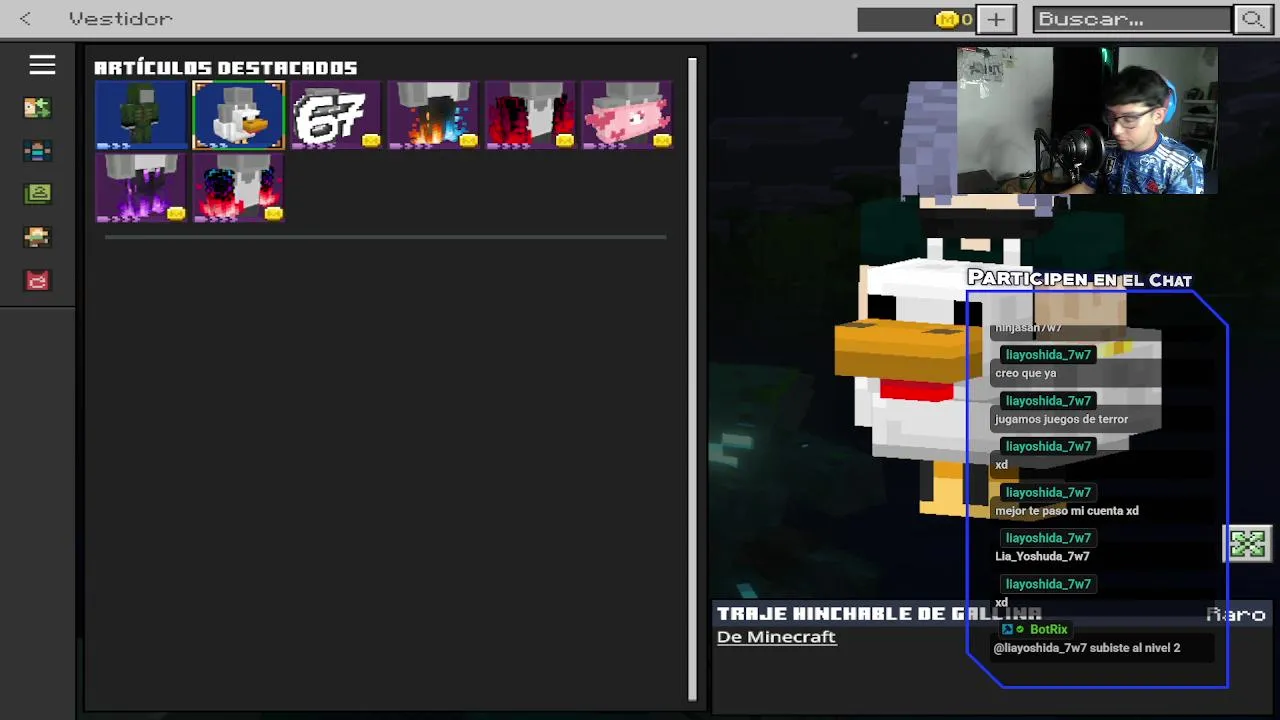Select the '67' item thumbnail
Screen dimensions: 1280x720
tap(336, 115)
